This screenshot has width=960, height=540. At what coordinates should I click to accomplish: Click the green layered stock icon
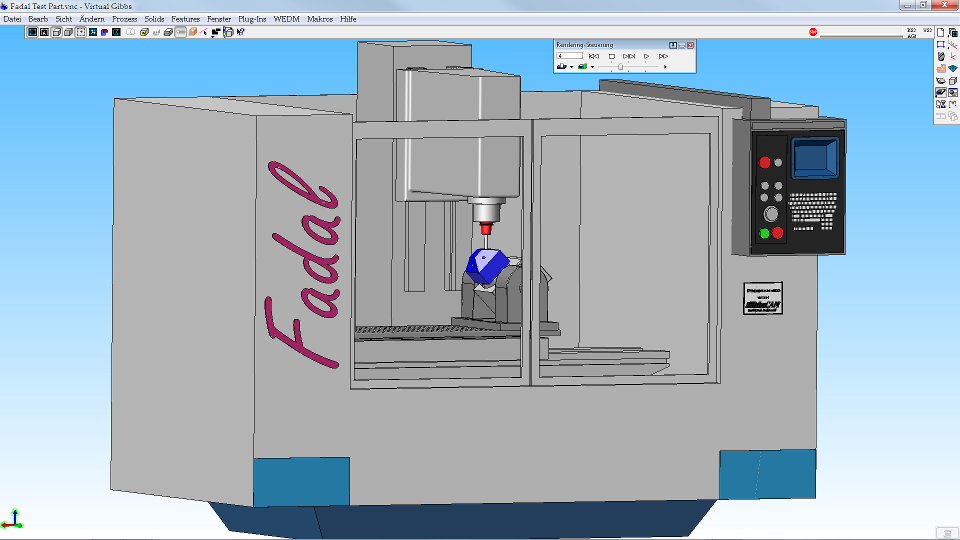168,32
